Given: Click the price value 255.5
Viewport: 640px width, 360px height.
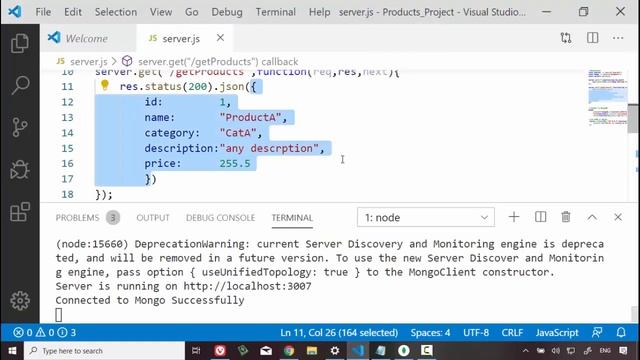Looking at the screenshot, I should [x=235, y=164].
